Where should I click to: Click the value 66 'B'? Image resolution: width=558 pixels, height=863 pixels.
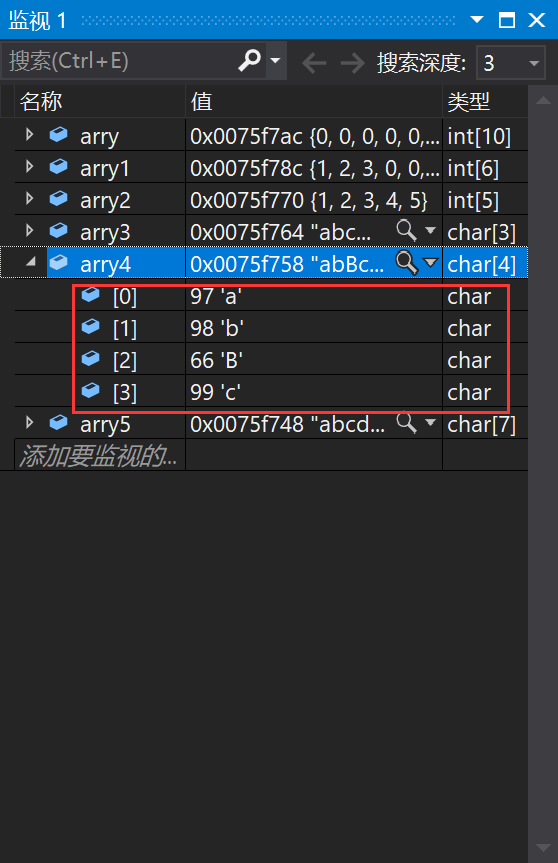click(x=217, y=360)
